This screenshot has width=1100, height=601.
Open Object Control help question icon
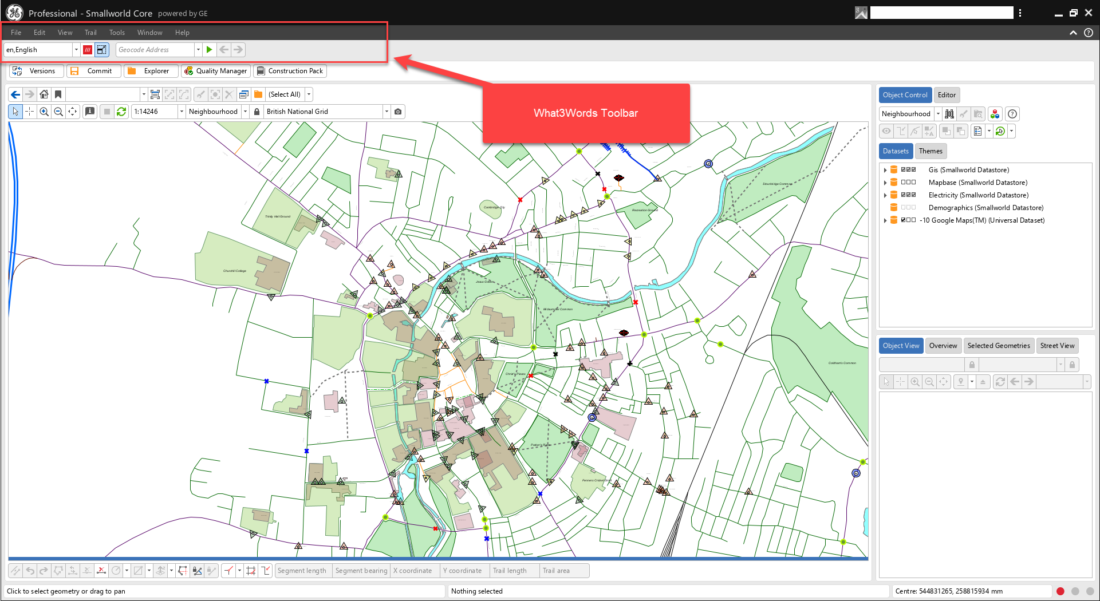(1012, 114)
